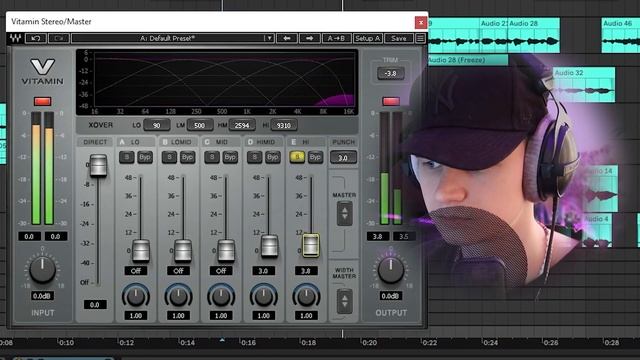Close the Vitamin Stereo/Master window

pos(421,22)
